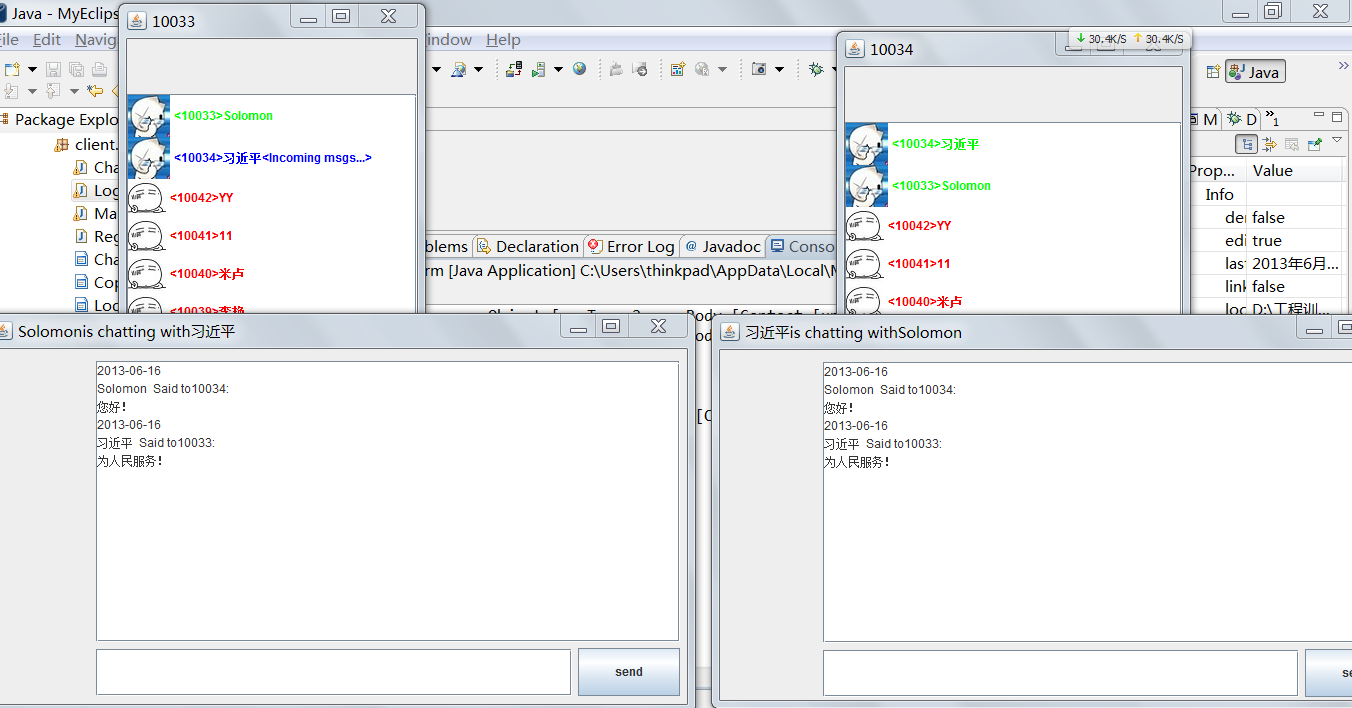Switch to the Javadoc tab
1352x708 pixels.
click(722, 246)
